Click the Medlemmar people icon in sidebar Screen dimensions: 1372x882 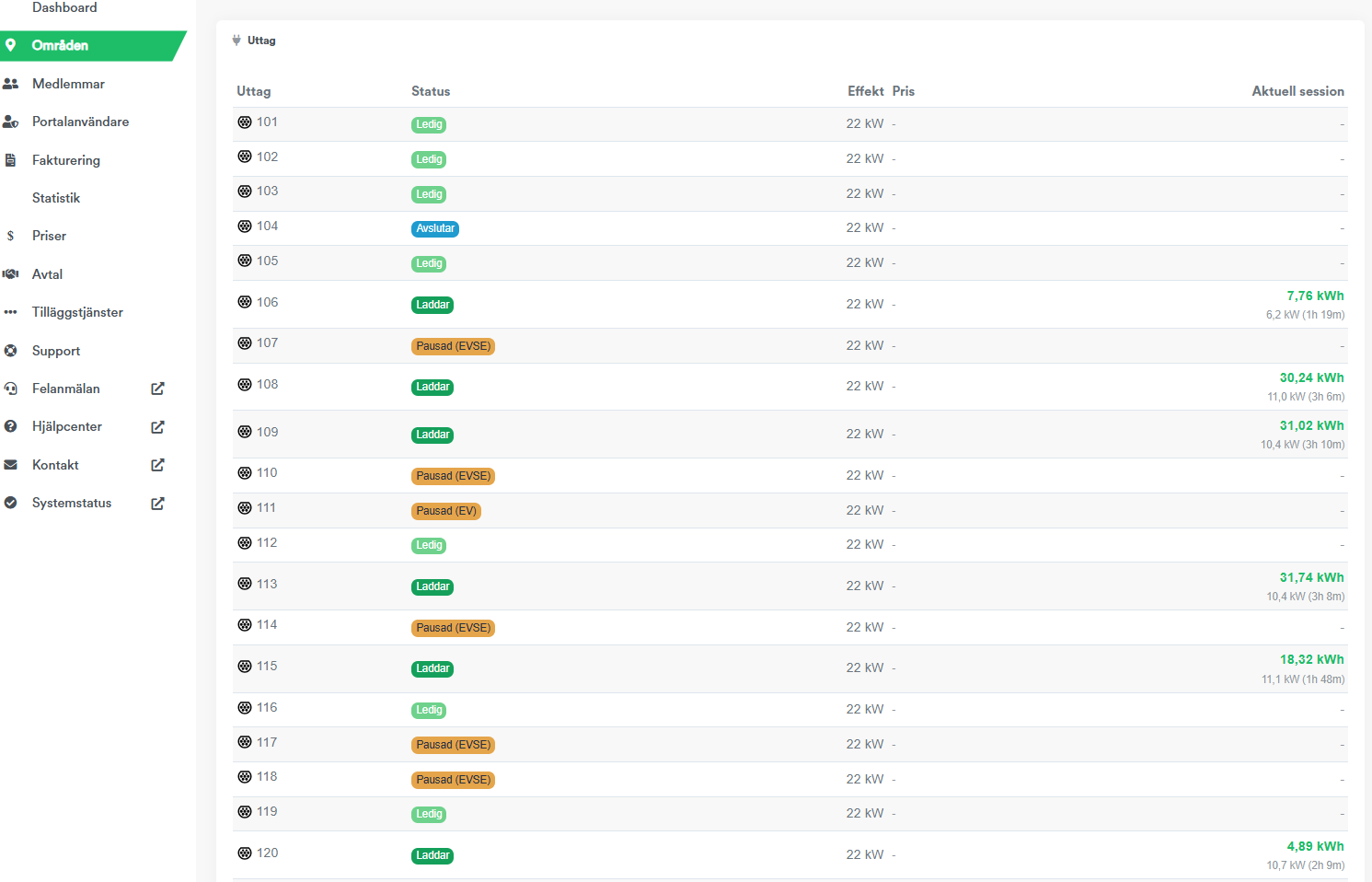[x=11, y=84]
